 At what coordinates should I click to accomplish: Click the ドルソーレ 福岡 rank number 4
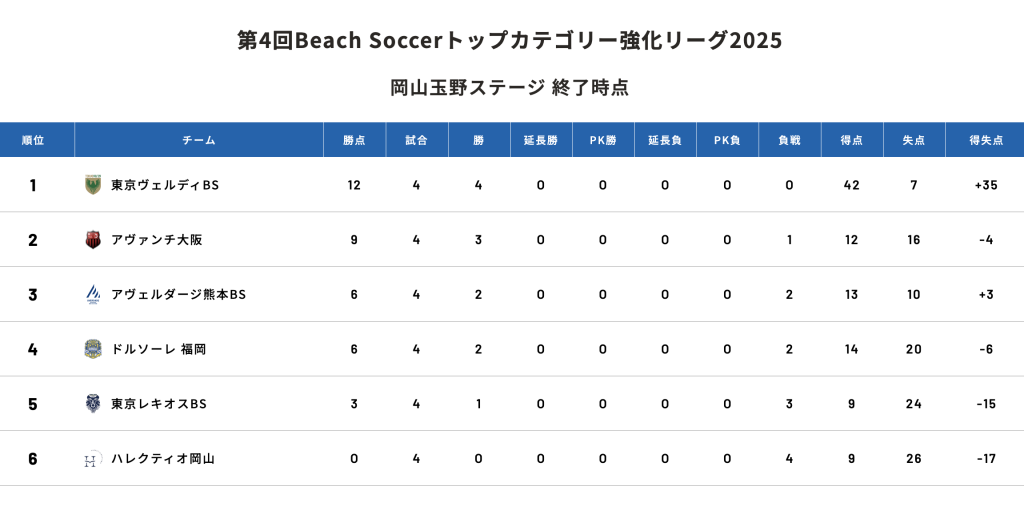(x=33, y=349)
